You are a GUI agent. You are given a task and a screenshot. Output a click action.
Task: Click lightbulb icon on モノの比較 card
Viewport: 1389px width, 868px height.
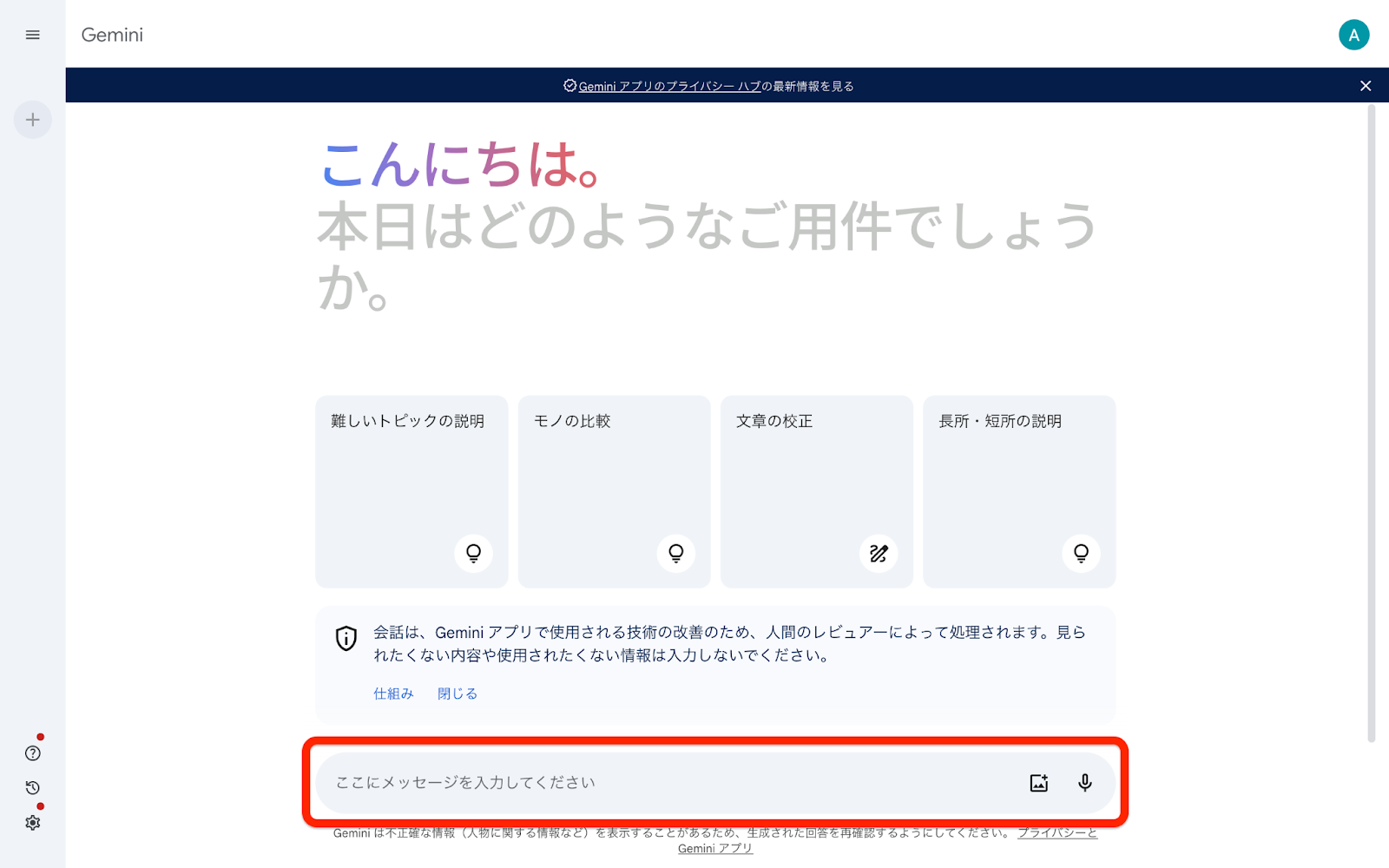pyautogui.click(x=676, y=553)
